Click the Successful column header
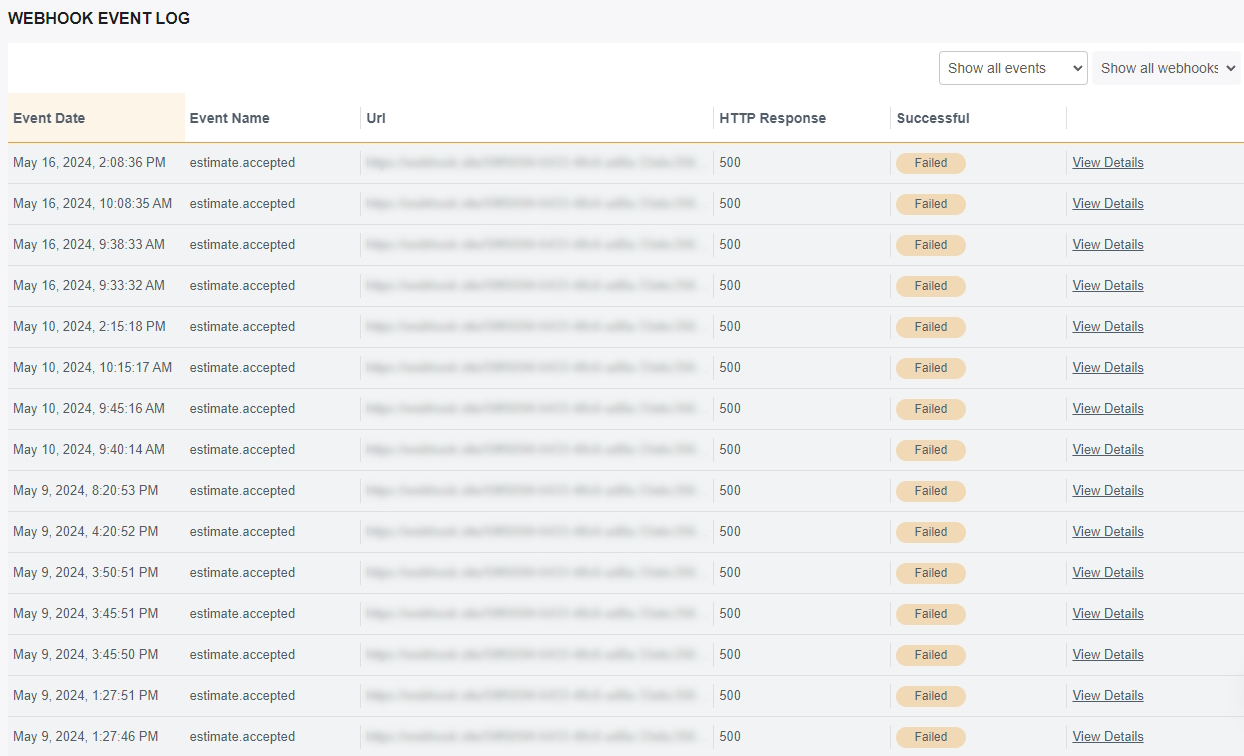This screenshot has width=1244, height=756. (x=932, y=118)
